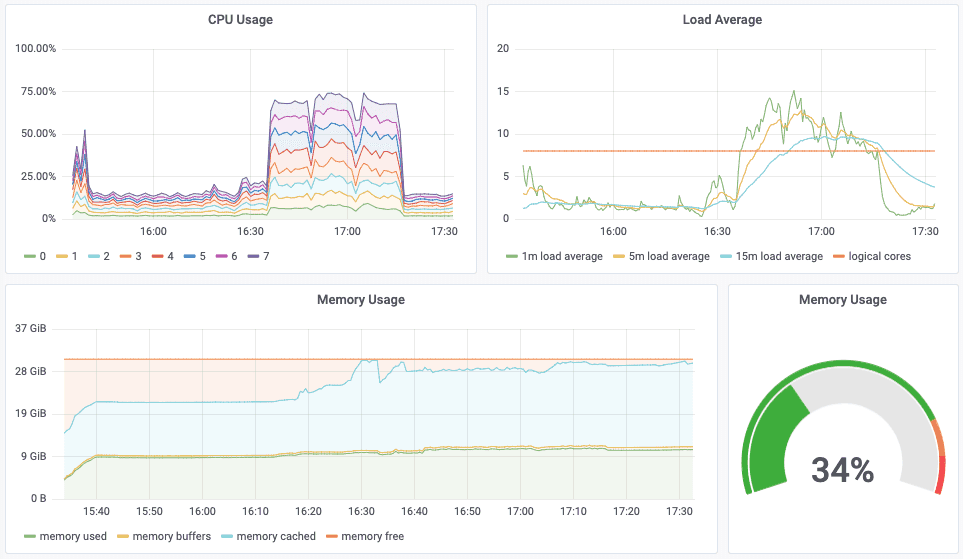This screenshot has height=559, width=963.
Task: Click the CPU core 5 blue color swatch
Action: pos(190,256)
